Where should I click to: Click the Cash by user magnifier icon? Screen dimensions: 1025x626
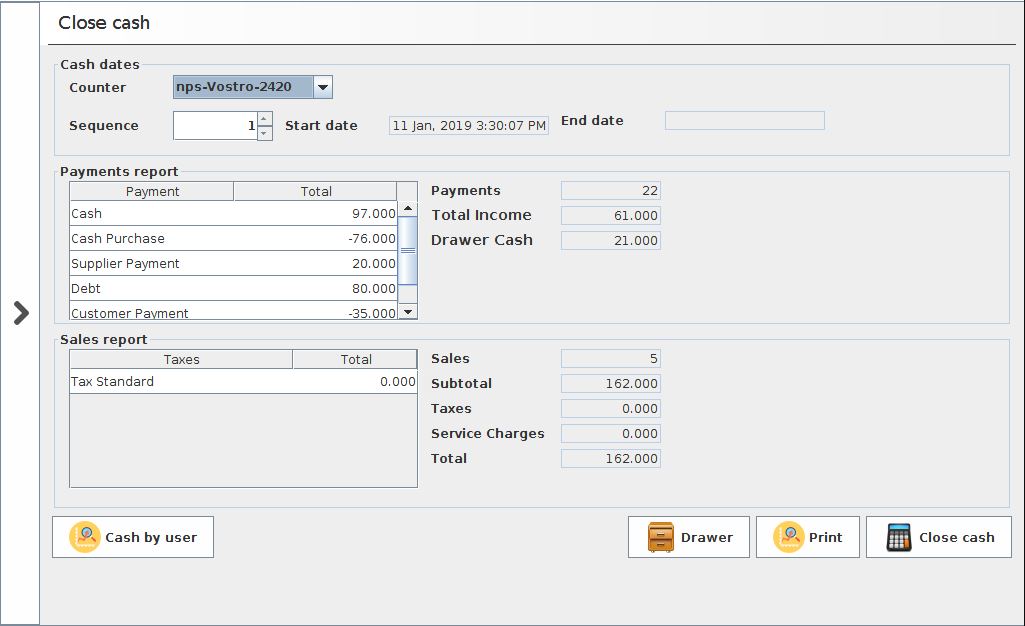pyautogui.click(x=85, y=537)
